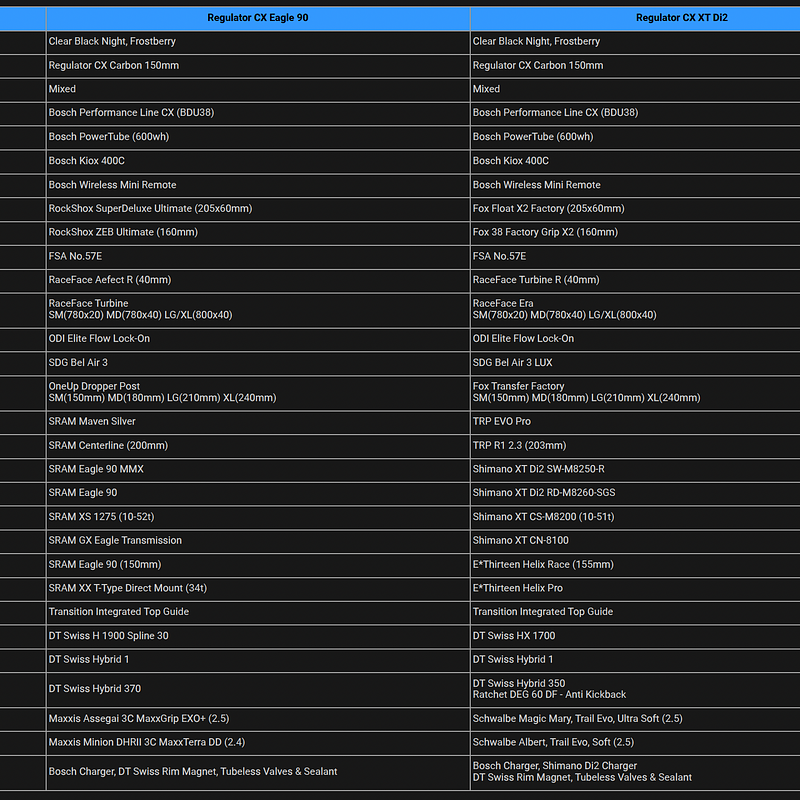This screenshot has height=800, width=800.
Task: Click the Fox Transfer Factory cell
Action: 635,393
